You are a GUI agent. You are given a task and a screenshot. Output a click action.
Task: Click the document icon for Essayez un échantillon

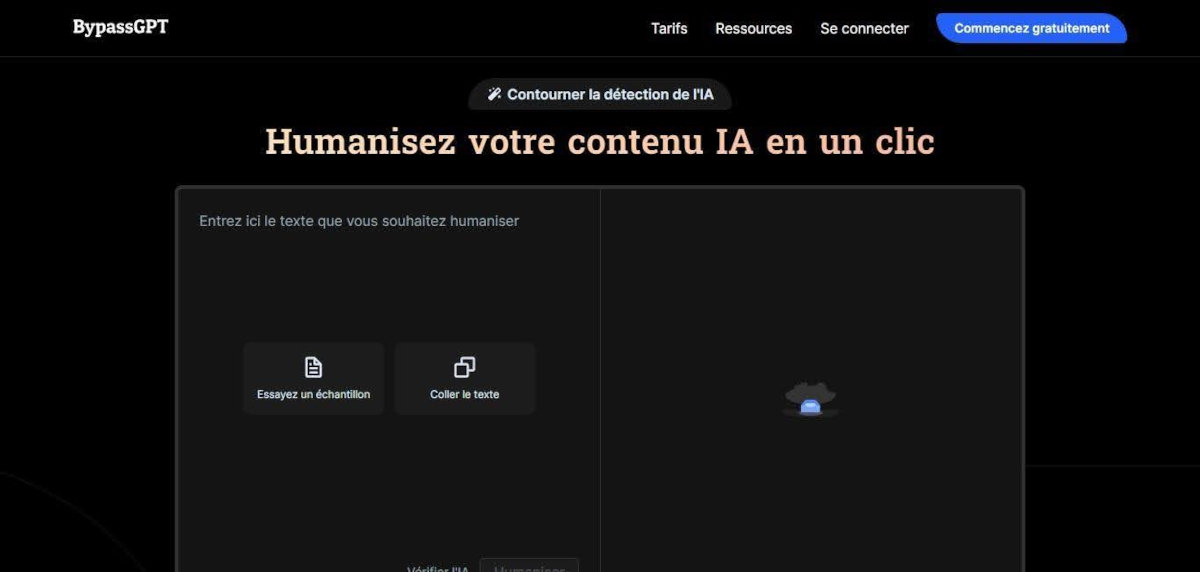pyautogui.click(x=313, y=367)
